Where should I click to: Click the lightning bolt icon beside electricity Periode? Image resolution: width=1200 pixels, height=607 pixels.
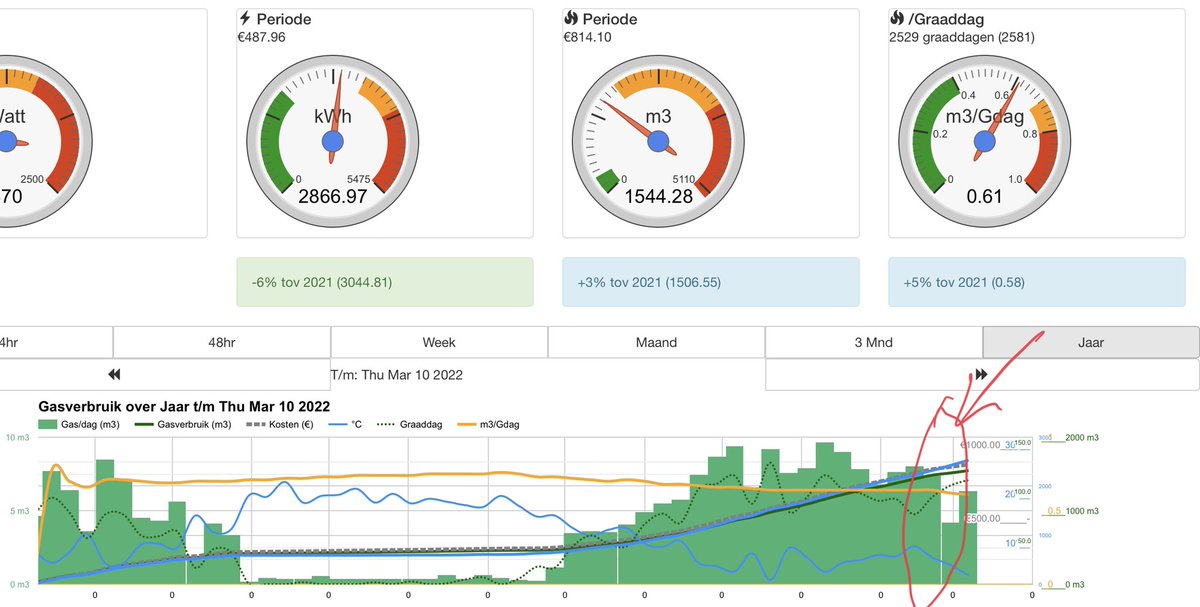[x=245, y=19]
